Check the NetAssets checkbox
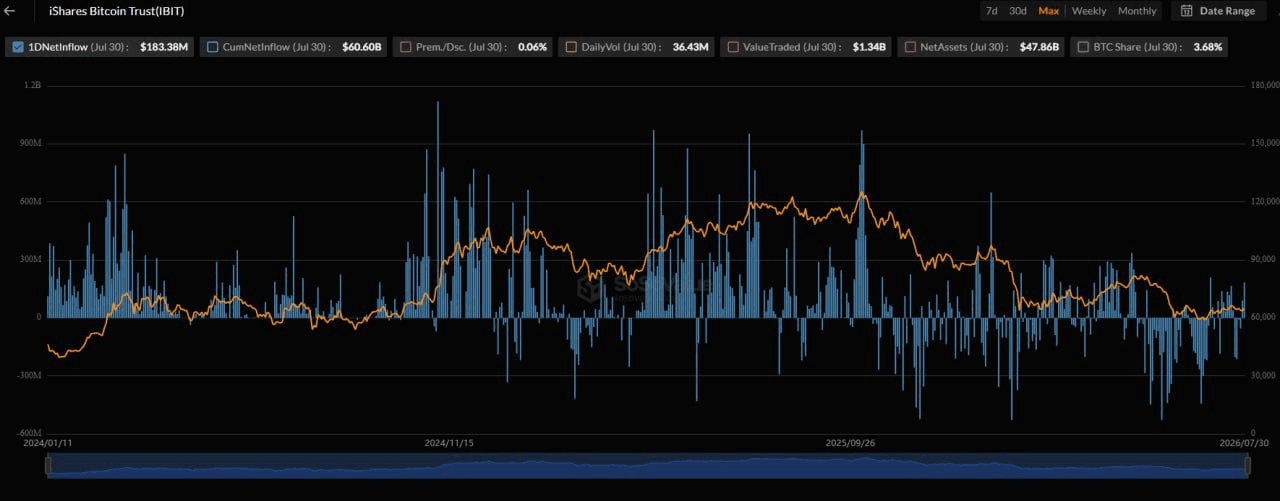This screenshot has width=1280, height=501. pos(911,46)
